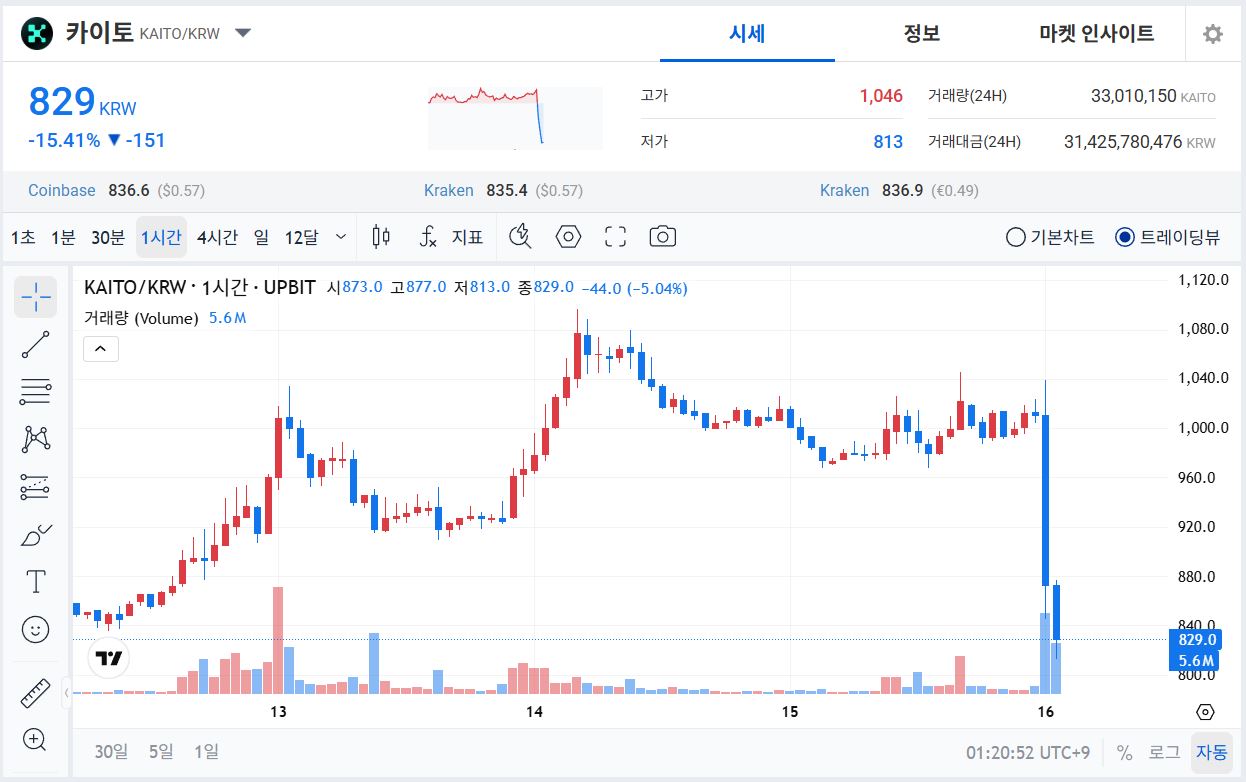
Task: Enter fullscreen chart mode
Action: (614, 236)
